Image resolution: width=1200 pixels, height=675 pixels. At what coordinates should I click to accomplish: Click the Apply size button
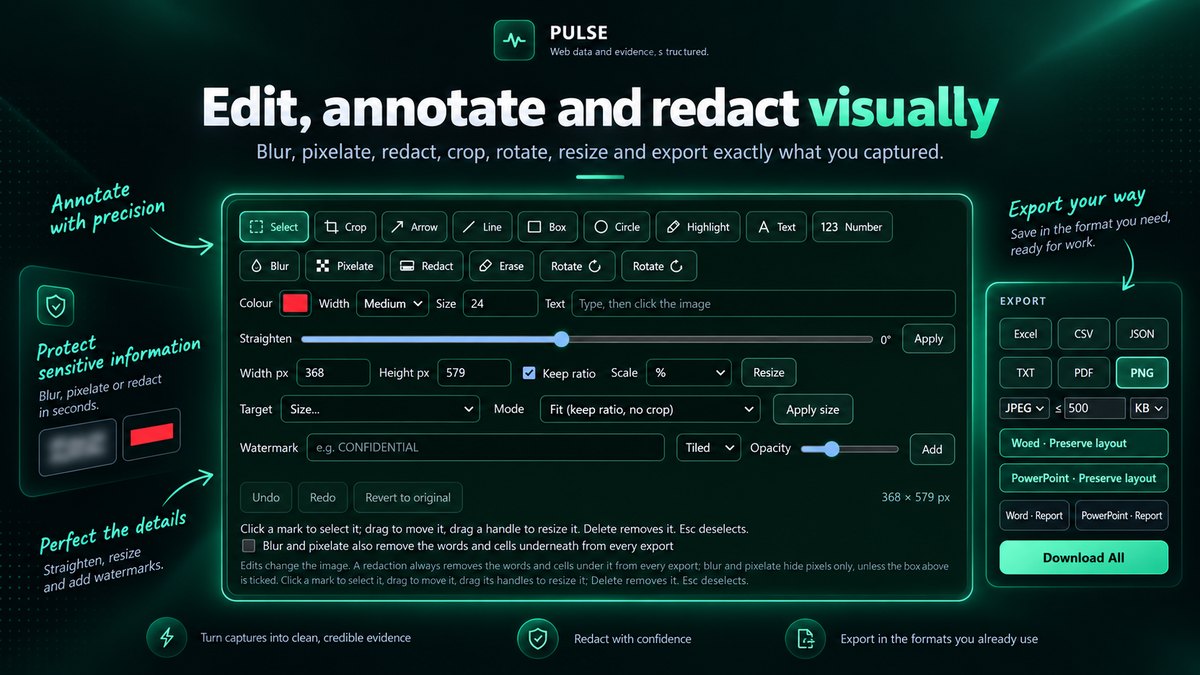(x=812, y=410)
